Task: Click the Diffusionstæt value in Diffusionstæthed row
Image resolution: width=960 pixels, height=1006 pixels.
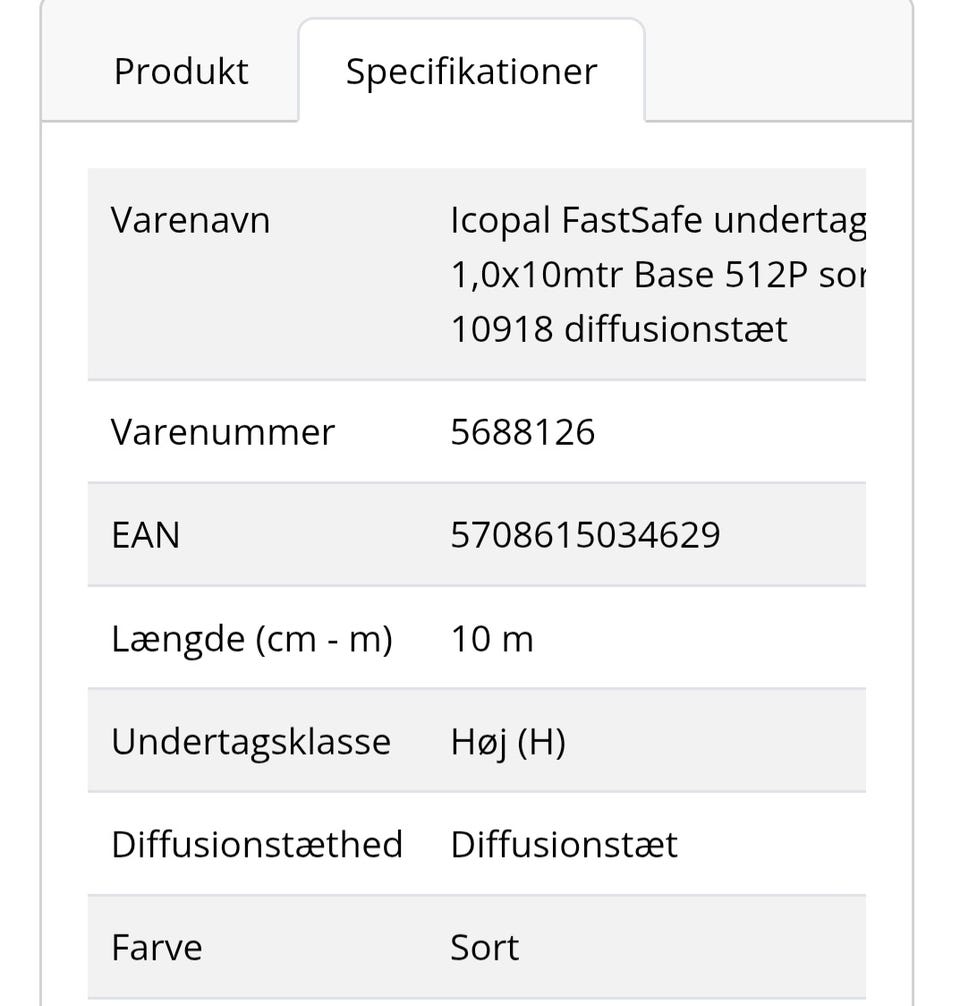Action: click(564, 844)
